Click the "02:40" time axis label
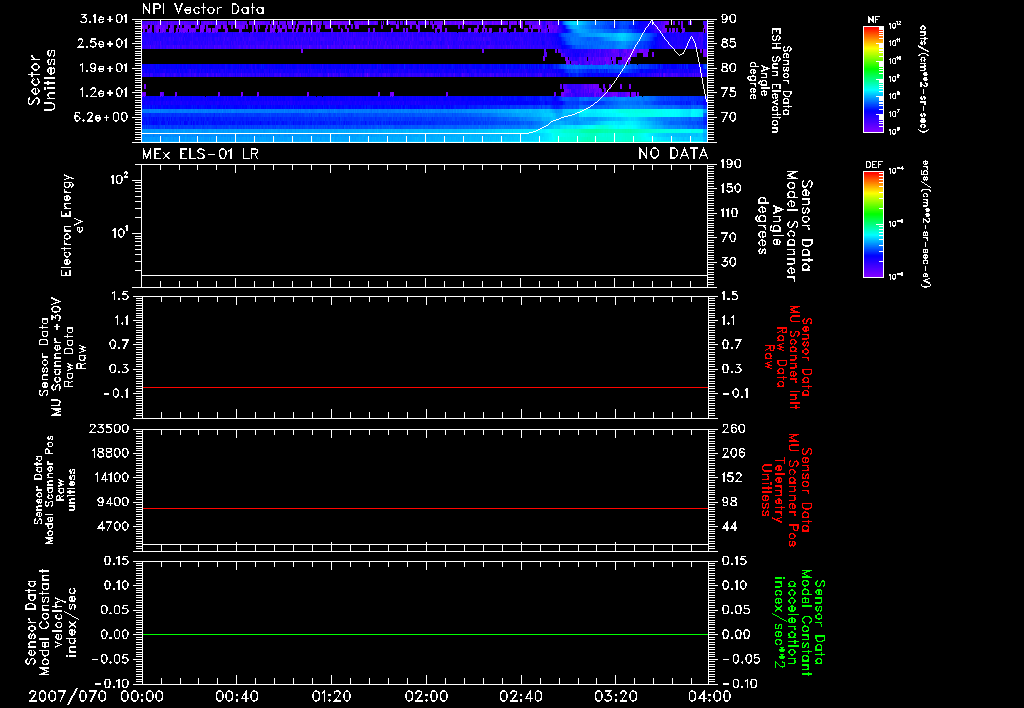 click(520, 696)
